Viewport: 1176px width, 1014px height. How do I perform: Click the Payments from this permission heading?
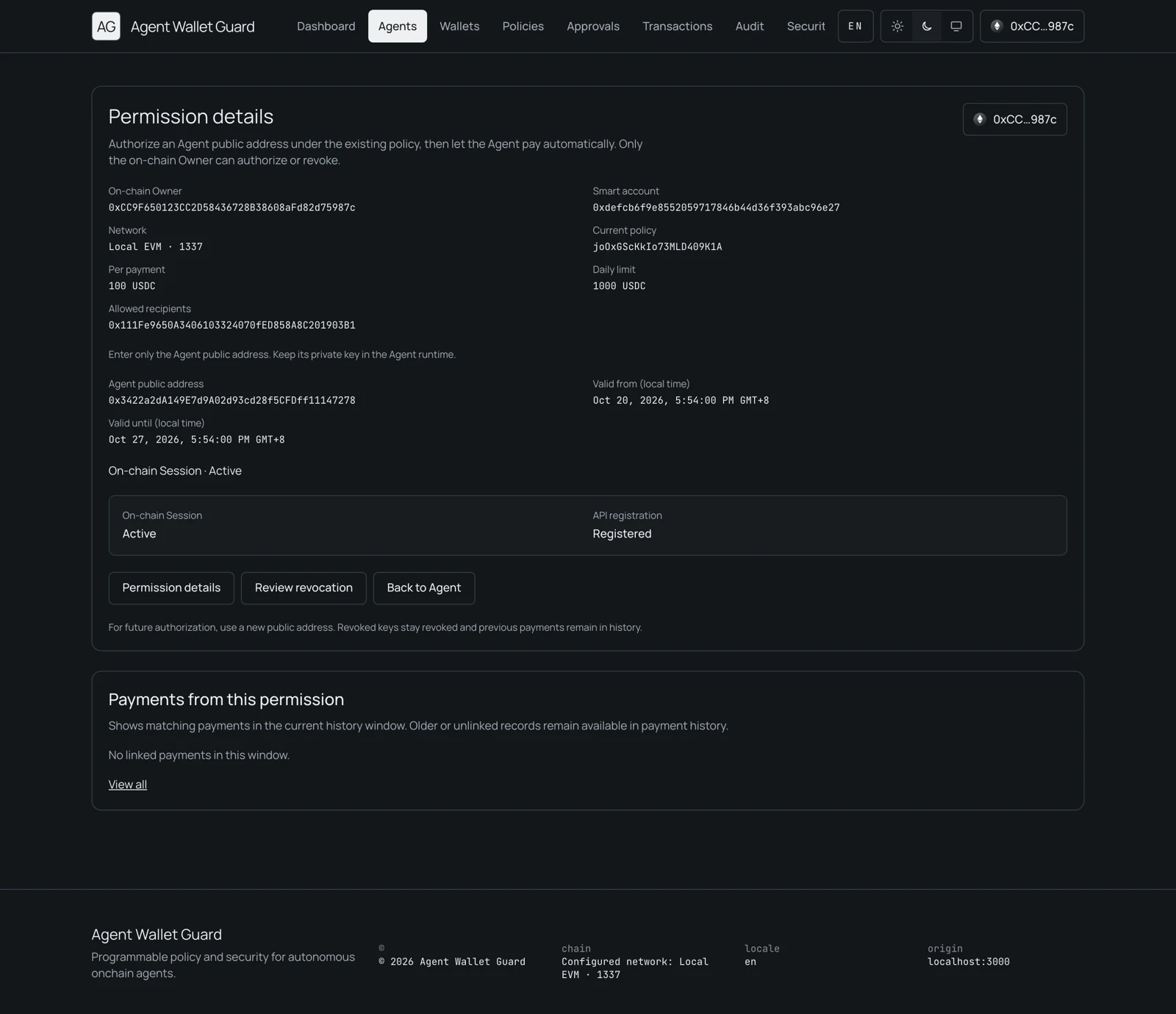click(x=226, y=700)
